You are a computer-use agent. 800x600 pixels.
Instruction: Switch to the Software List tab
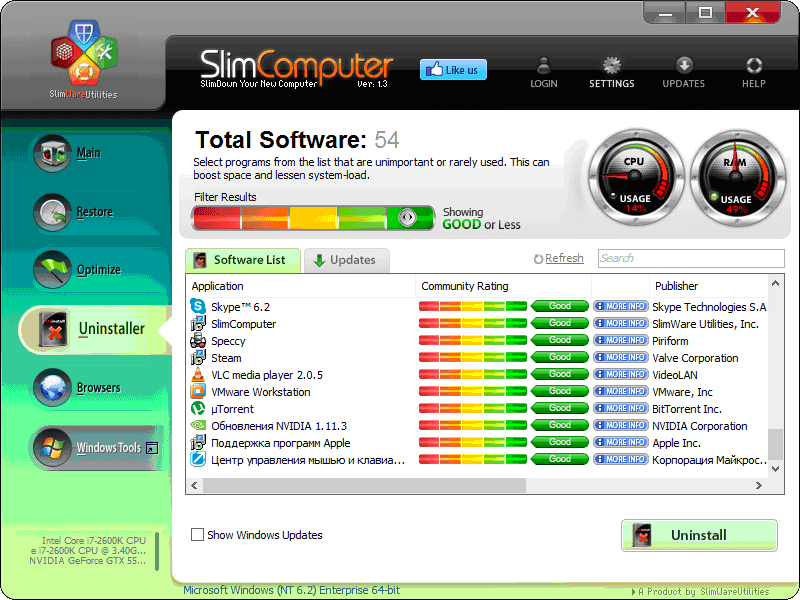coord(242,260)
